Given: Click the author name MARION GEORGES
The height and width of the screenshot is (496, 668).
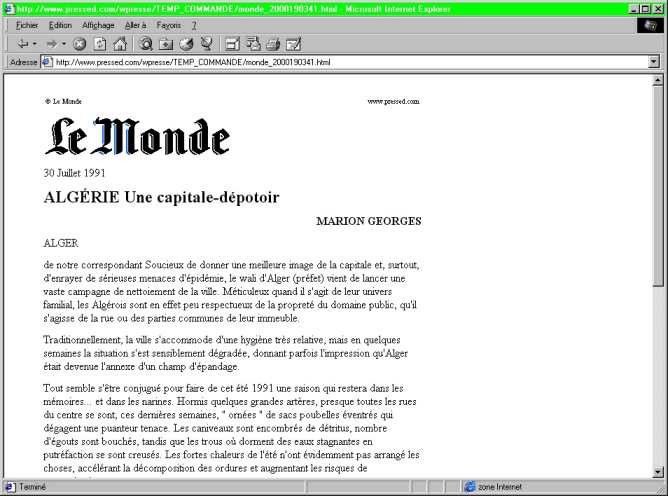Looking at the screenshot, I should (x=369, y=221).
